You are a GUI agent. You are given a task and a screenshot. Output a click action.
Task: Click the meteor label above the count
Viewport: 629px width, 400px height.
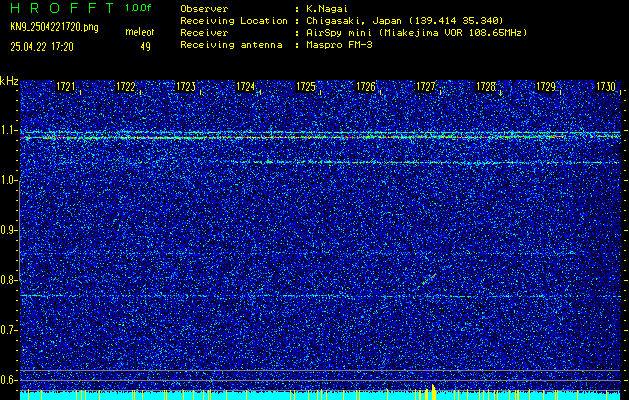coord(140,32)
